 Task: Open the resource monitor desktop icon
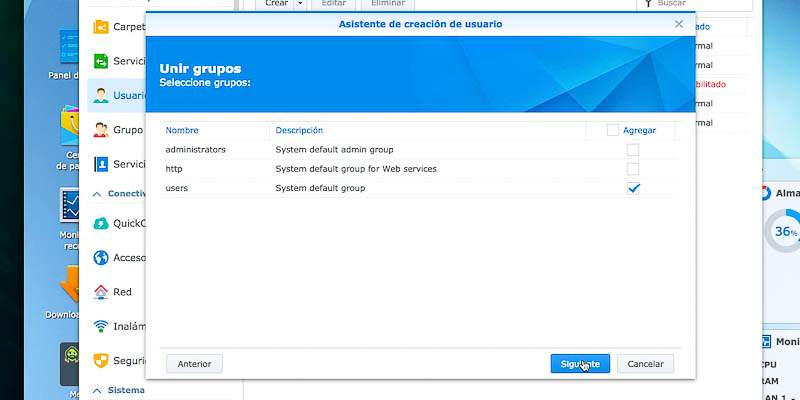69,206
